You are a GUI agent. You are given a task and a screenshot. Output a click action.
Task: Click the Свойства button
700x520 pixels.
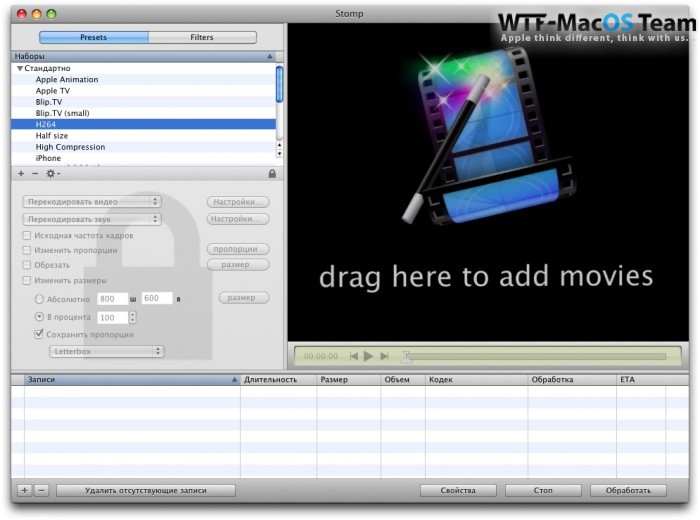pos(458,491)
